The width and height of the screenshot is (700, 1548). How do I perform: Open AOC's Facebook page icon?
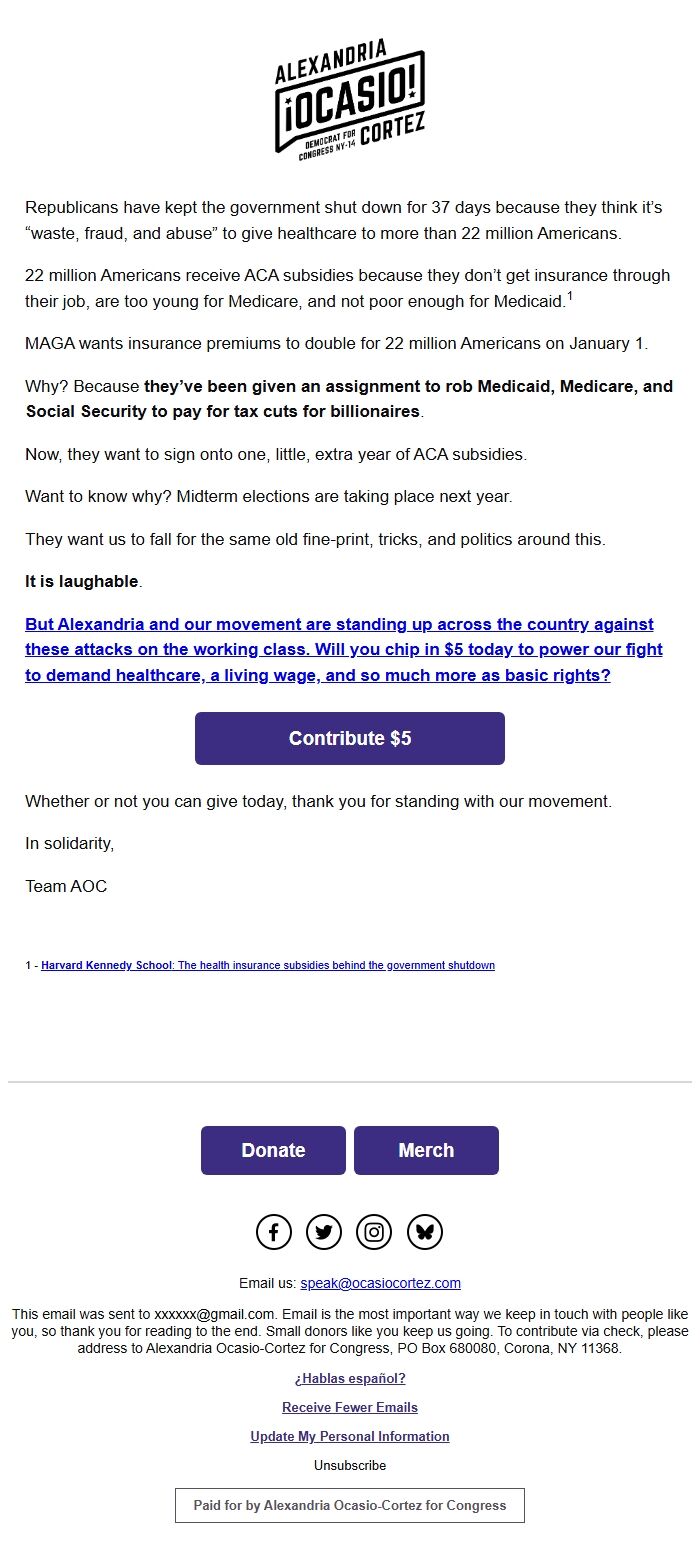click(x=273, y=1231)
